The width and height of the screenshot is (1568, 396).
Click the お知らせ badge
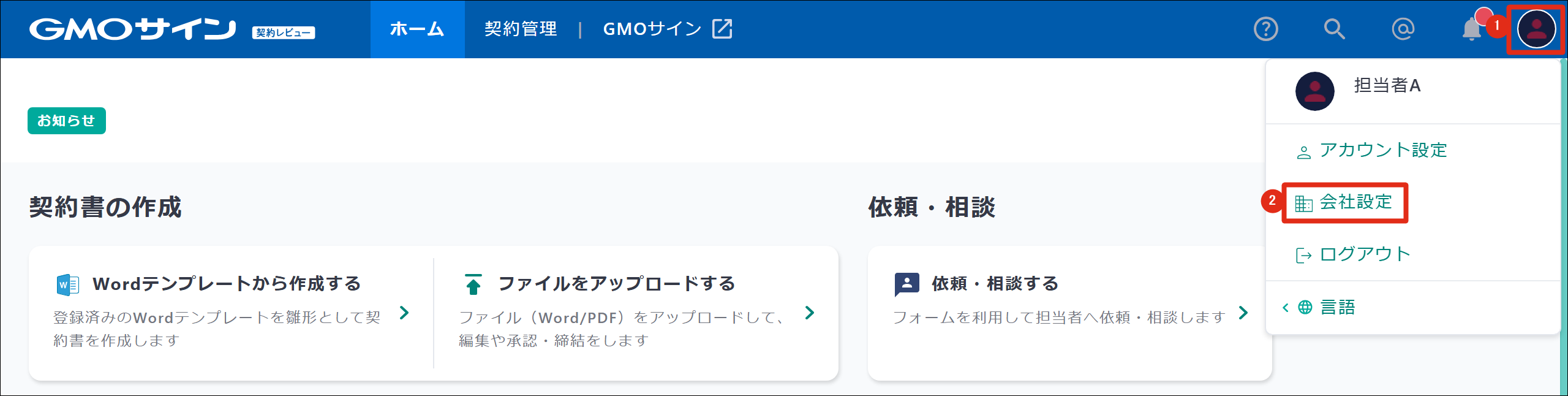click(x=66, y=121)
